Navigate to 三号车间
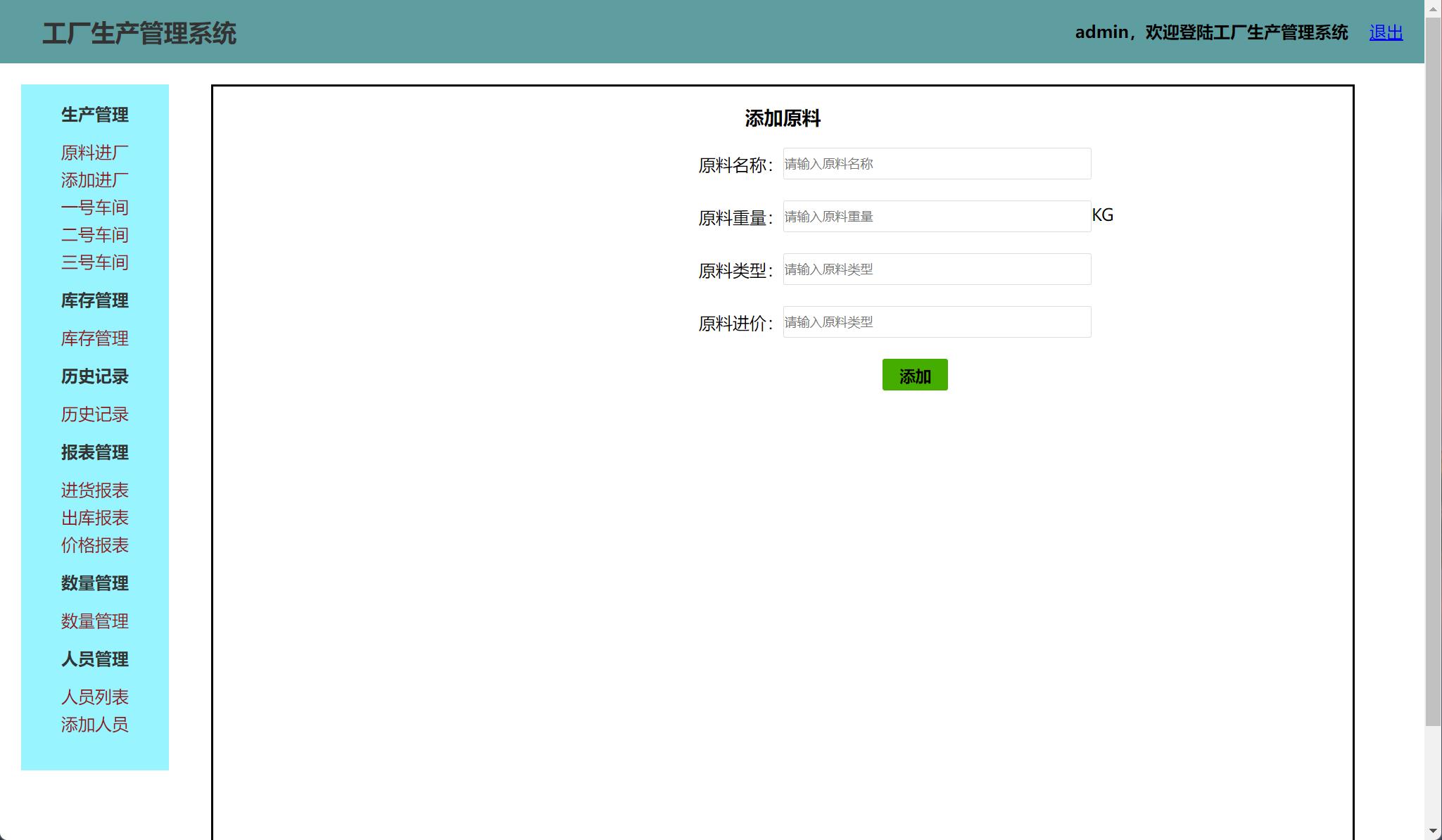This screenshot has height=840, width=1442. [x=94, y=262]
